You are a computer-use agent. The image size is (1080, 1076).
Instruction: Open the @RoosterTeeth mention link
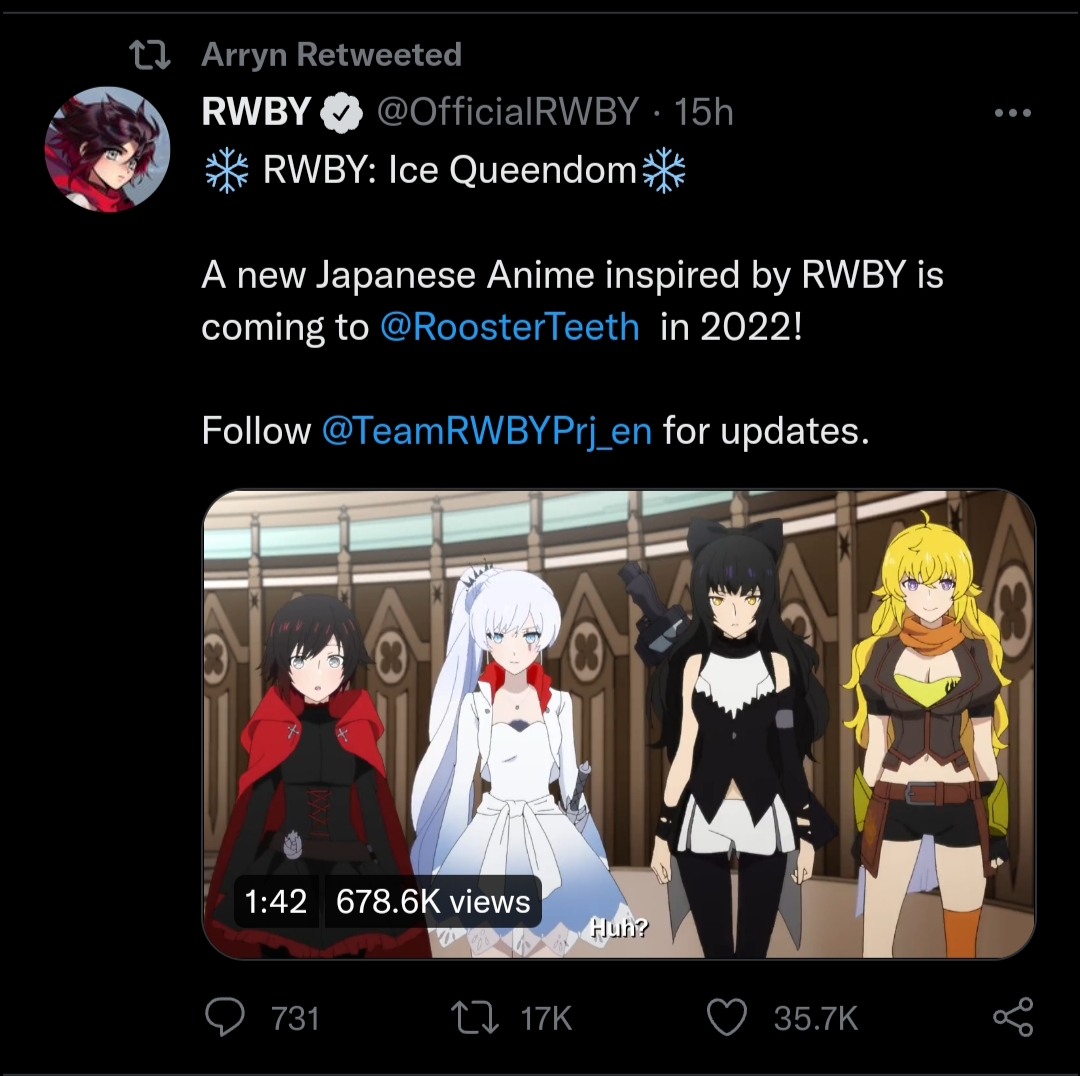(x=510, y=327)
